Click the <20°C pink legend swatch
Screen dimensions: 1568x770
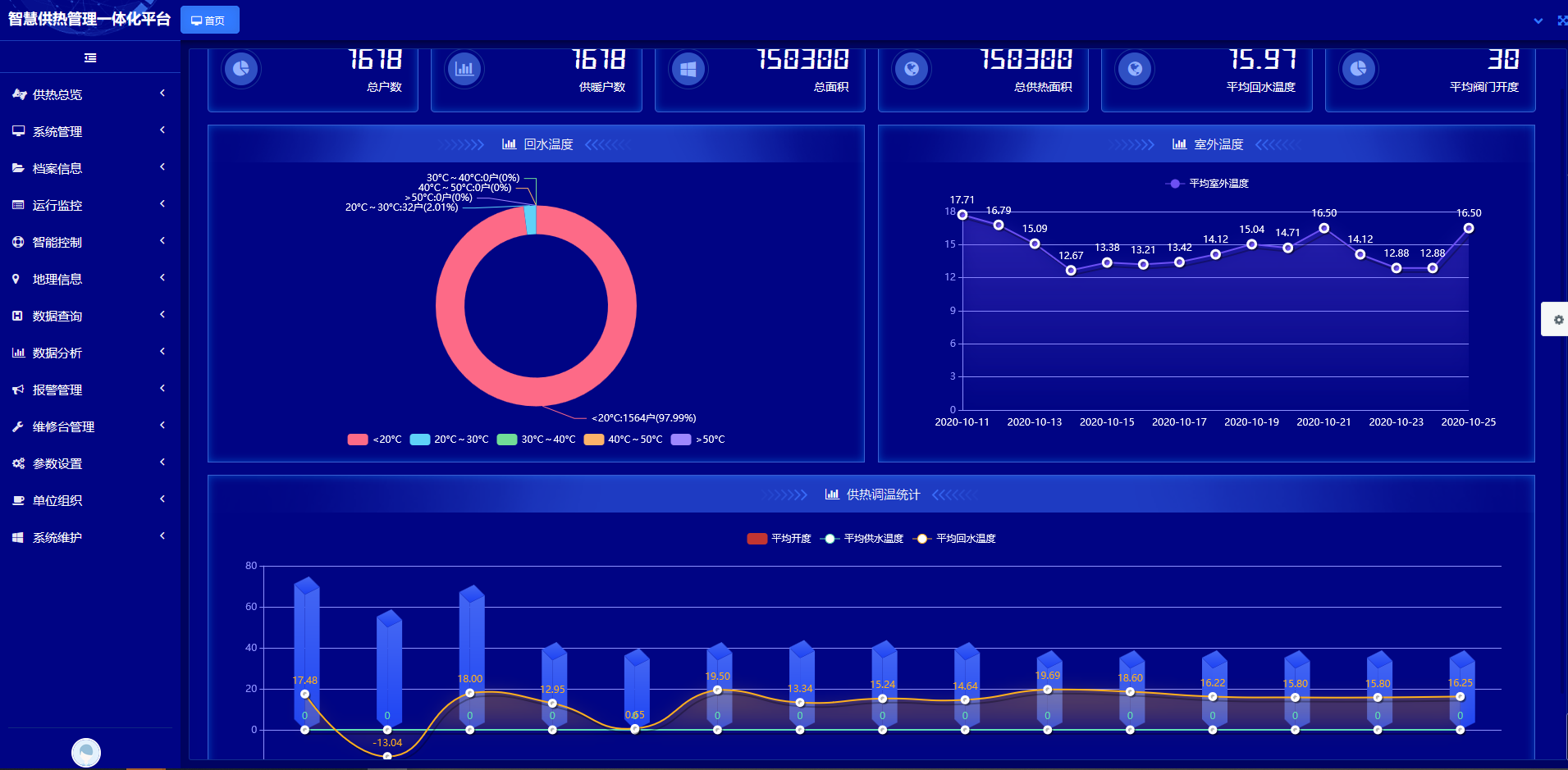358,440
